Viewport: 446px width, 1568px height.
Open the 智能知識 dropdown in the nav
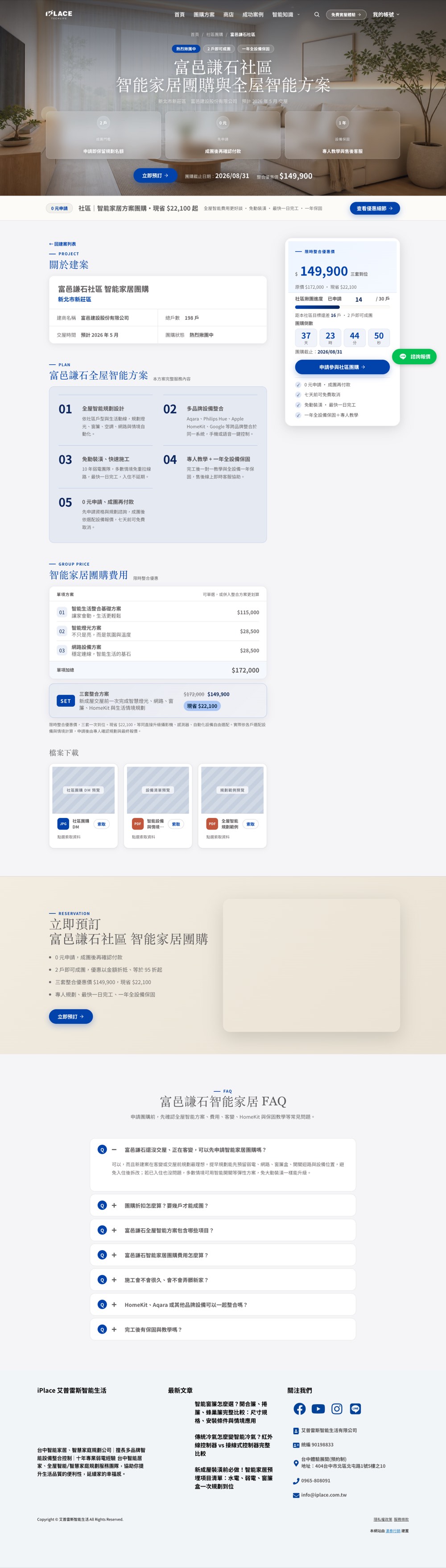285,14
